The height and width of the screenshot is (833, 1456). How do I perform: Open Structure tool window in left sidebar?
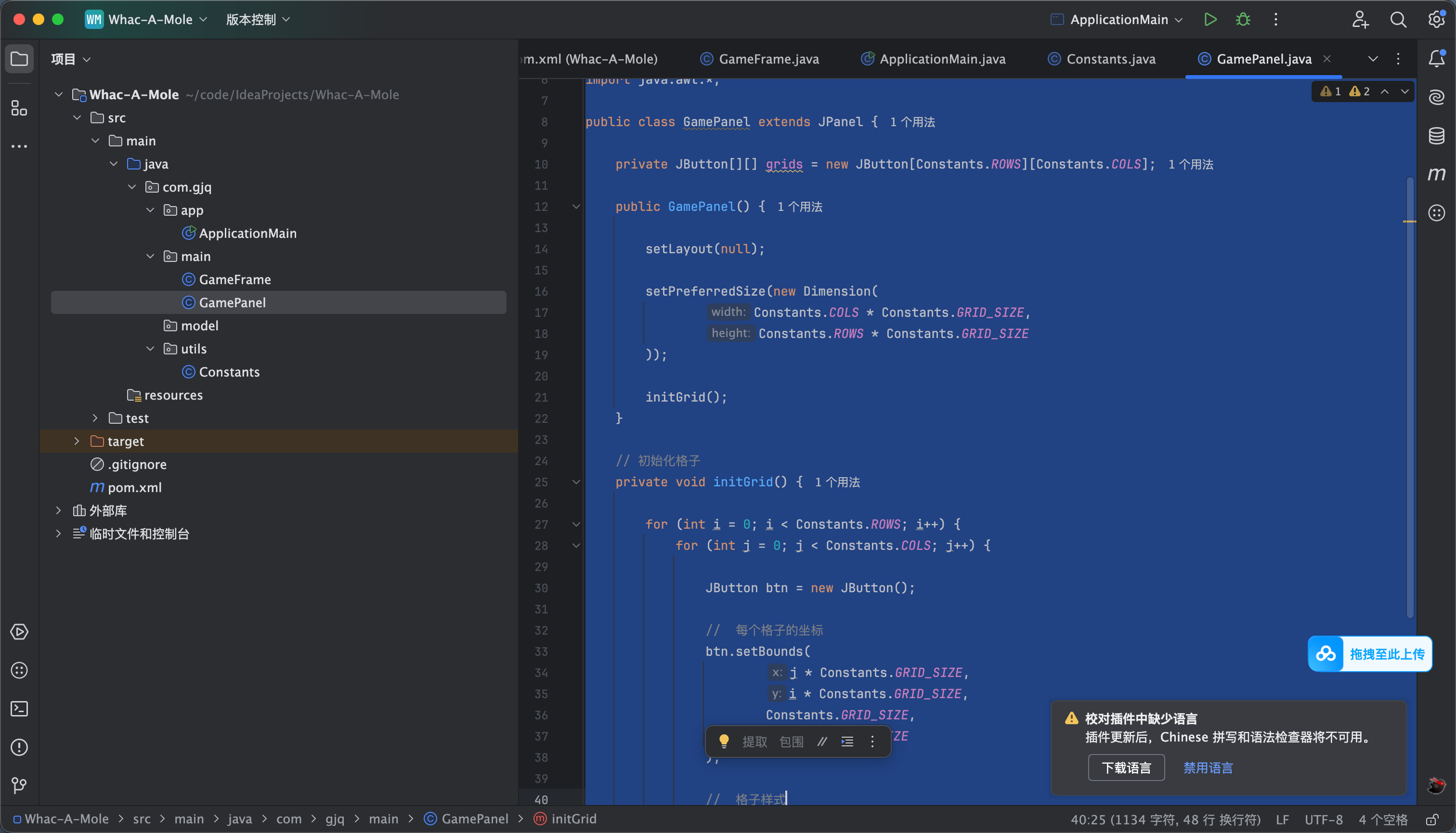pos(19,107)
